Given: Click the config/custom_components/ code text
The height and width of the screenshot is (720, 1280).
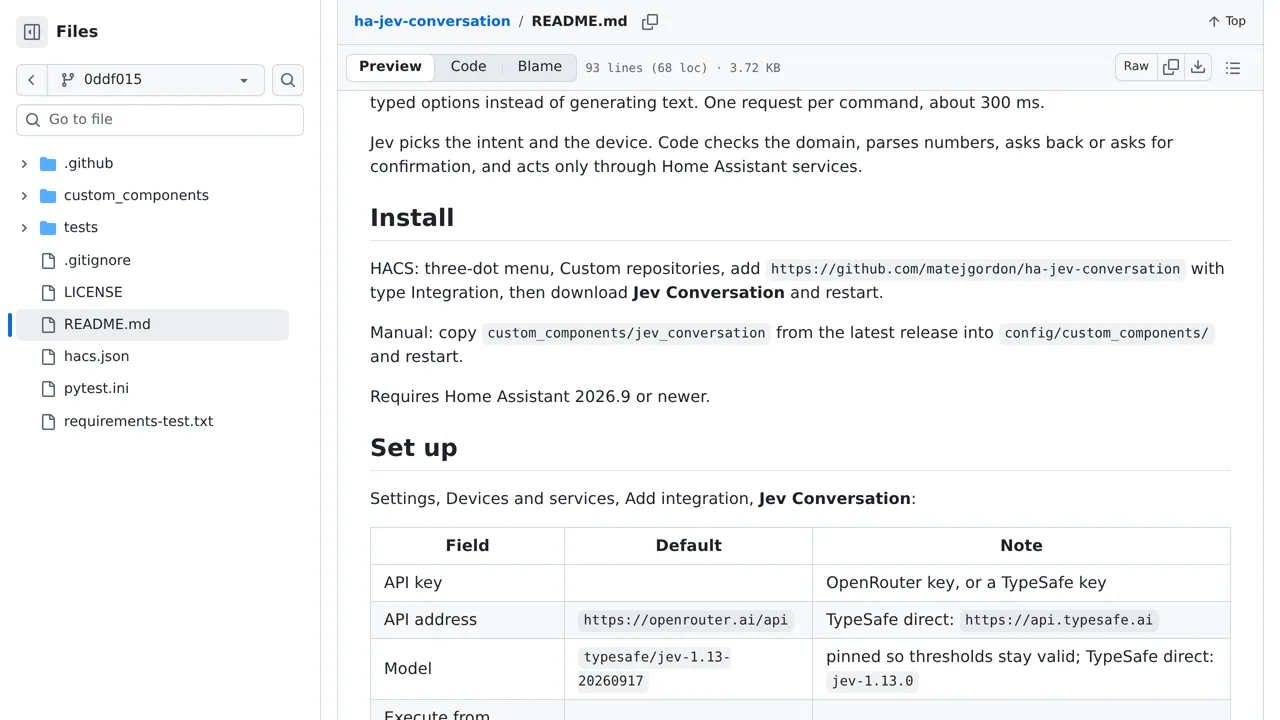Looking at the screenshot, I should click(1106, 333).
